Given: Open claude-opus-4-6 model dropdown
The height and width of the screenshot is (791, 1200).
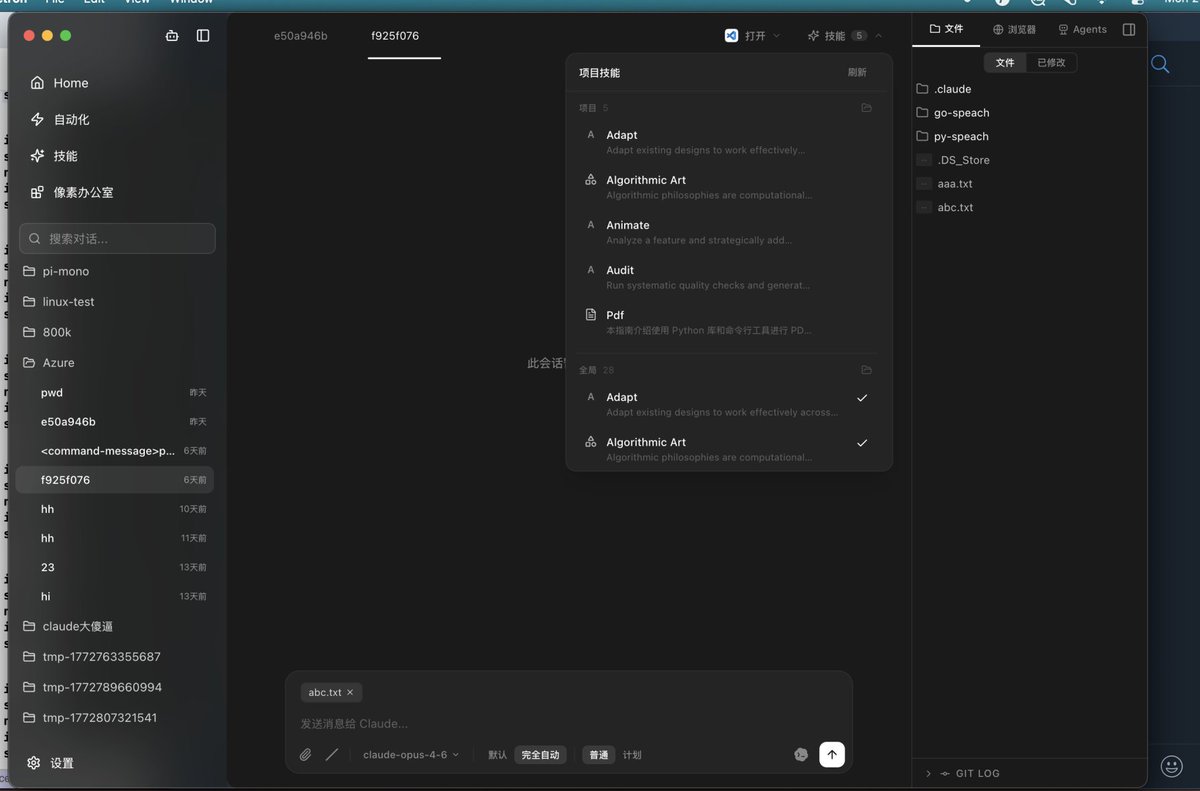Looking at the screenshot, I should (411, 755).
